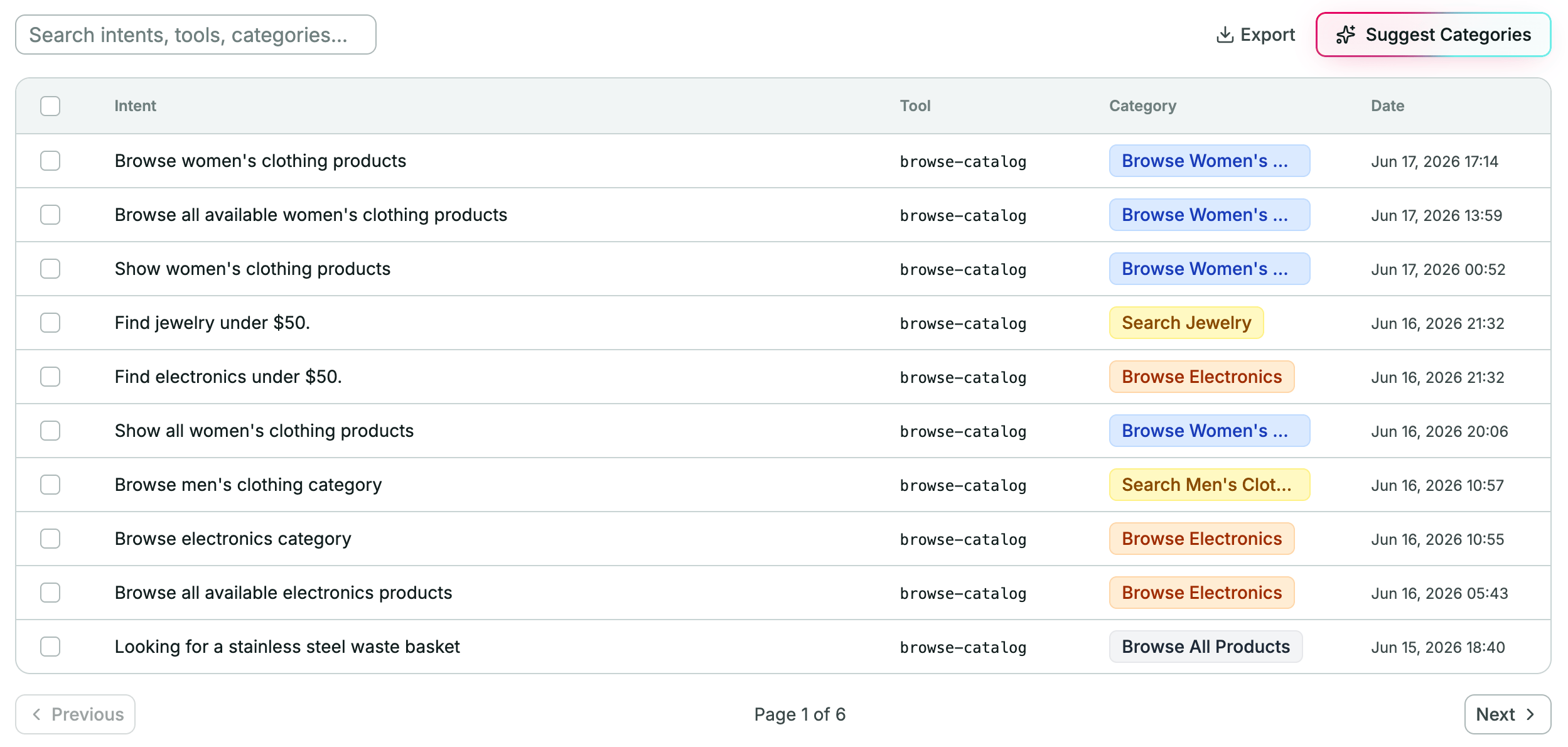Image resolution: width=1568 pixels, height=747 pixels.
Task: Click the 'Page 1 of 6' indicator
Action: point(800,714)
